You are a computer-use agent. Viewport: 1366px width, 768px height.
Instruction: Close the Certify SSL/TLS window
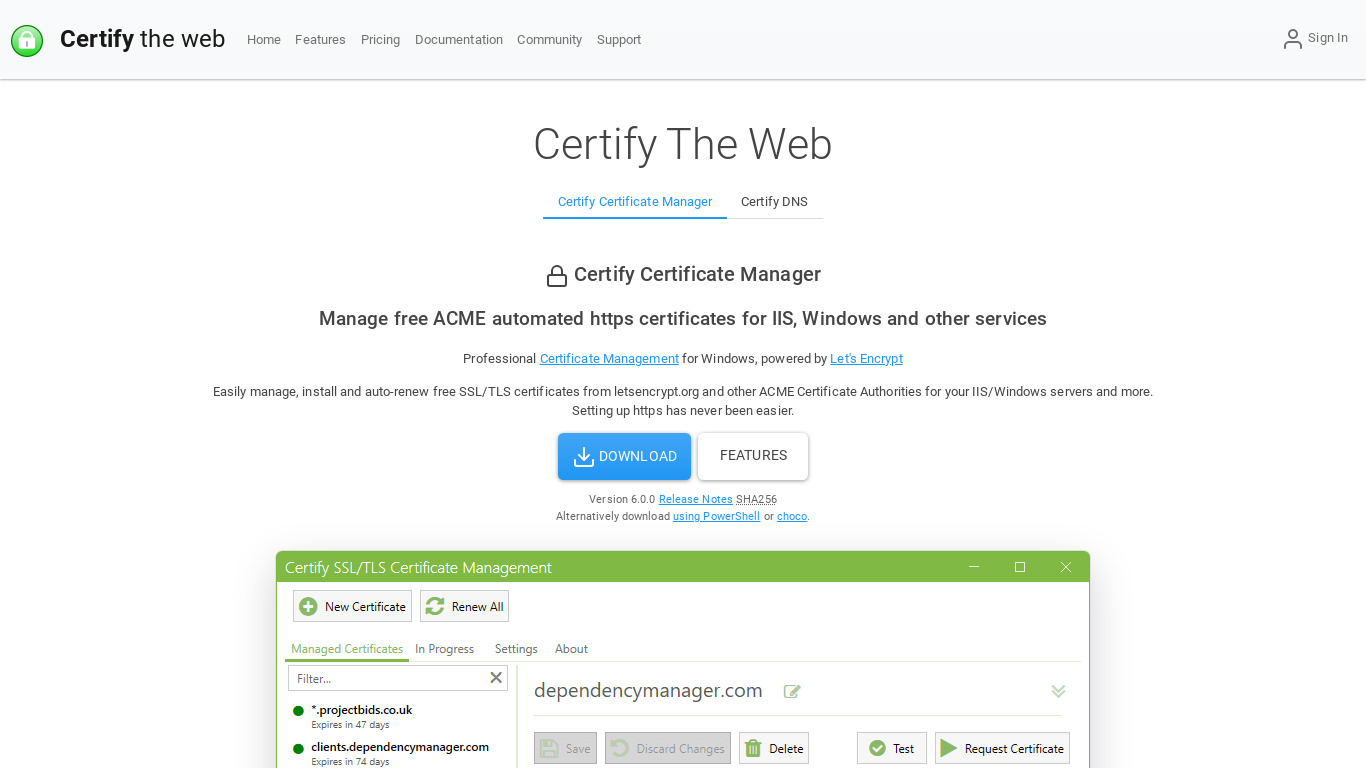pos(1066,567)
